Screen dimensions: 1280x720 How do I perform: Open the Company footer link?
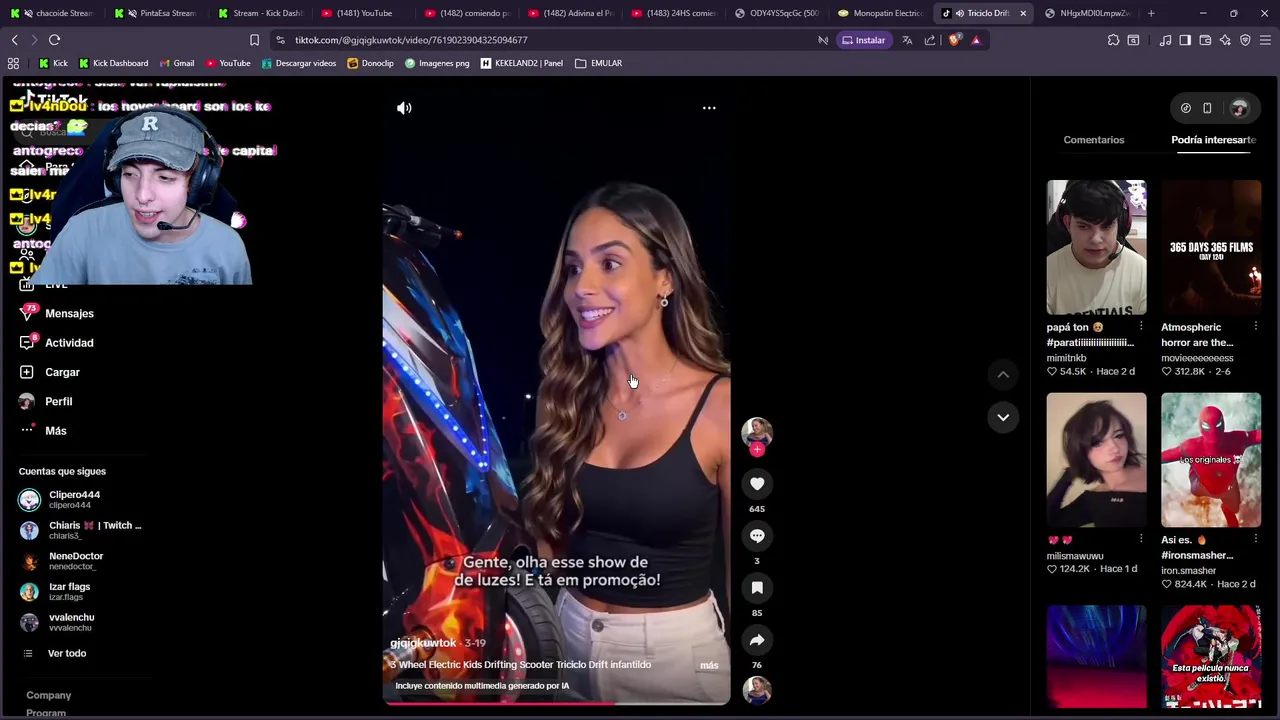[x=48, y=695]
